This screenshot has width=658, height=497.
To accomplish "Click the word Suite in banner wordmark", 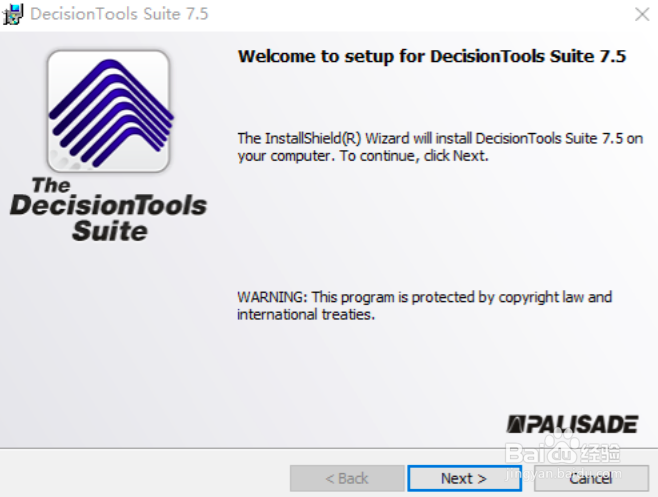I will tap(110, 231).
